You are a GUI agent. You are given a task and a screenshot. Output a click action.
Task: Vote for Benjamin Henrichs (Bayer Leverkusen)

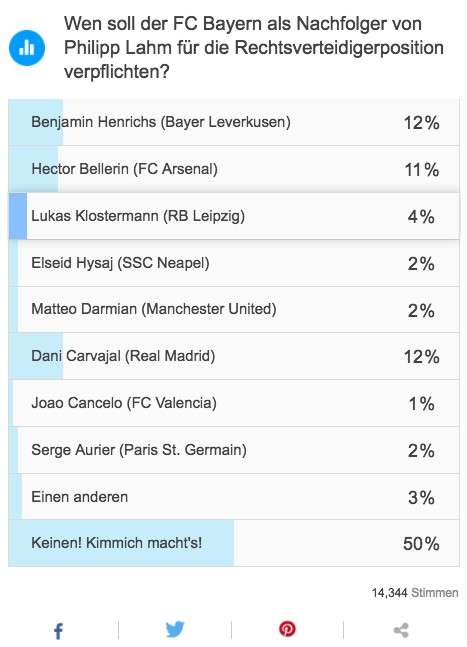point(234,122)
